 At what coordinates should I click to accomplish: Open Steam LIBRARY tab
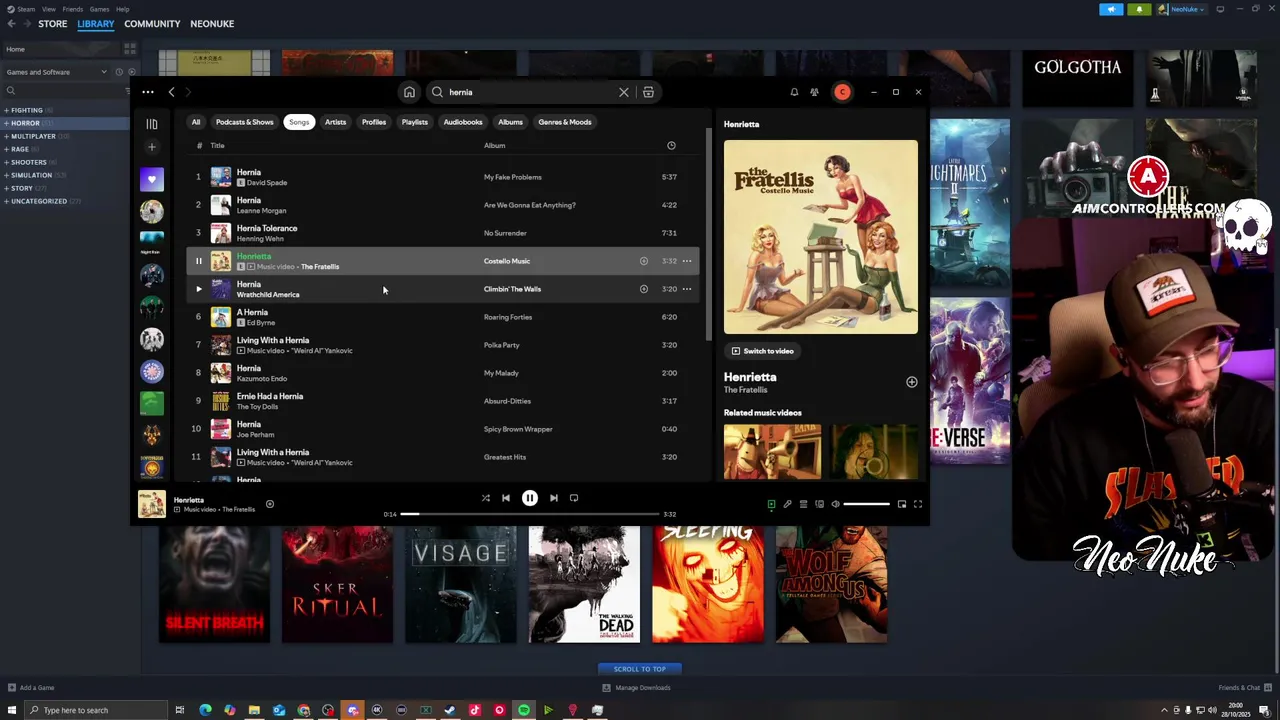pyautogui.click(x=96, y=24)
